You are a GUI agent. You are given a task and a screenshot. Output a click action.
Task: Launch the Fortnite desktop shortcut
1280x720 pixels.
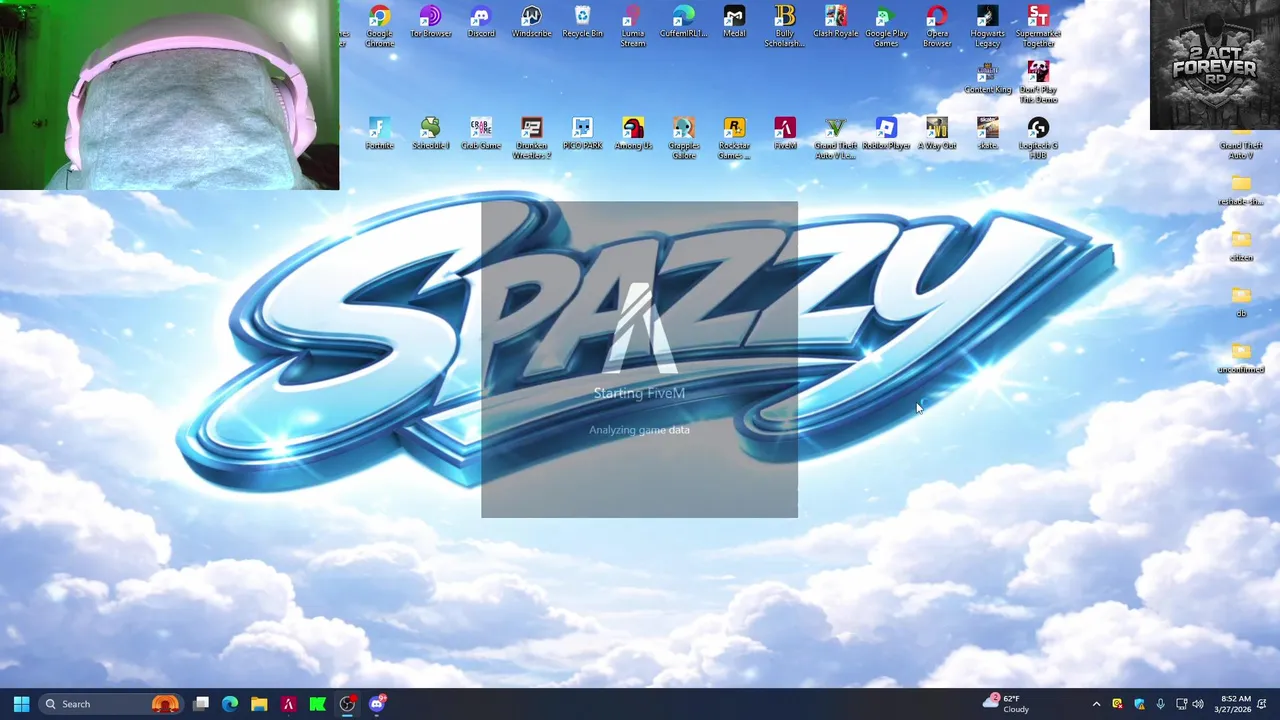point(379,134)
